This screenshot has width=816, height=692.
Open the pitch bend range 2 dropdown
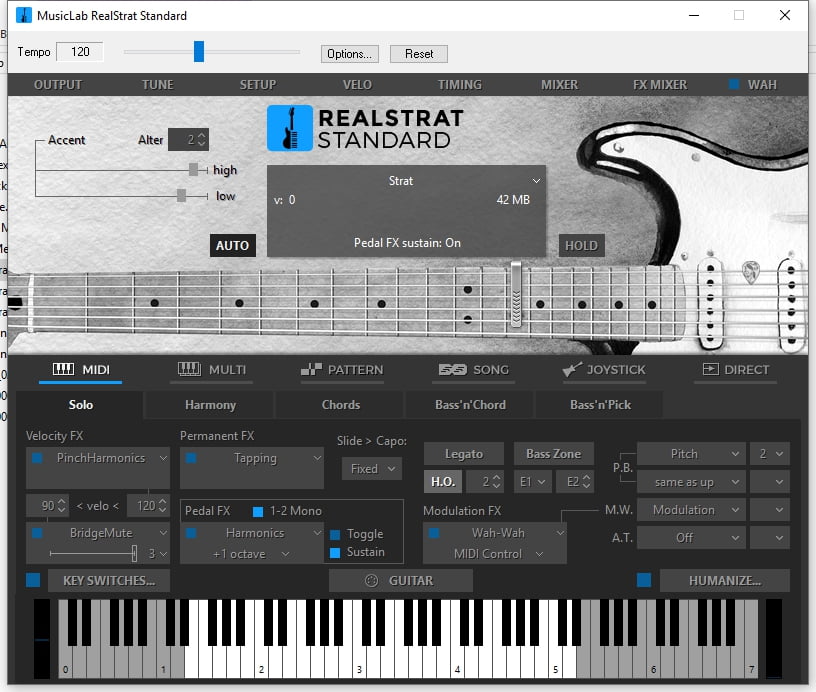point(770,454)
